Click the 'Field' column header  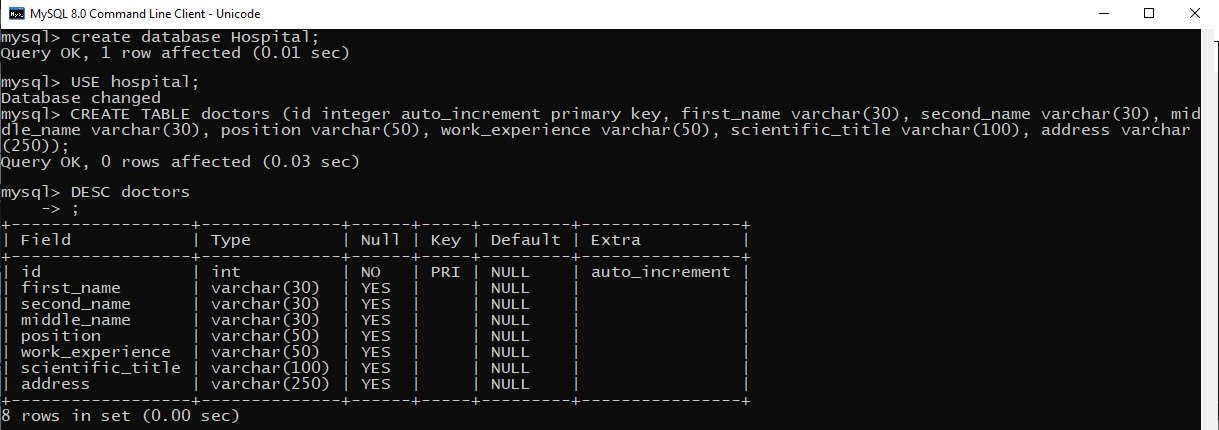tap(46, 240)
